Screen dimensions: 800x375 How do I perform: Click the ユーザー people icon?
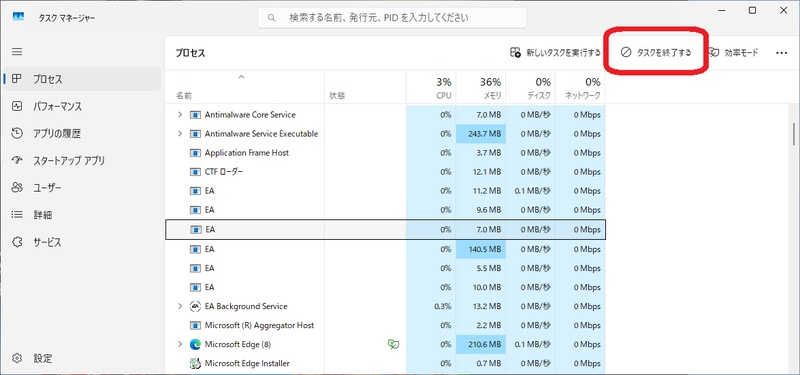point(17,188)
